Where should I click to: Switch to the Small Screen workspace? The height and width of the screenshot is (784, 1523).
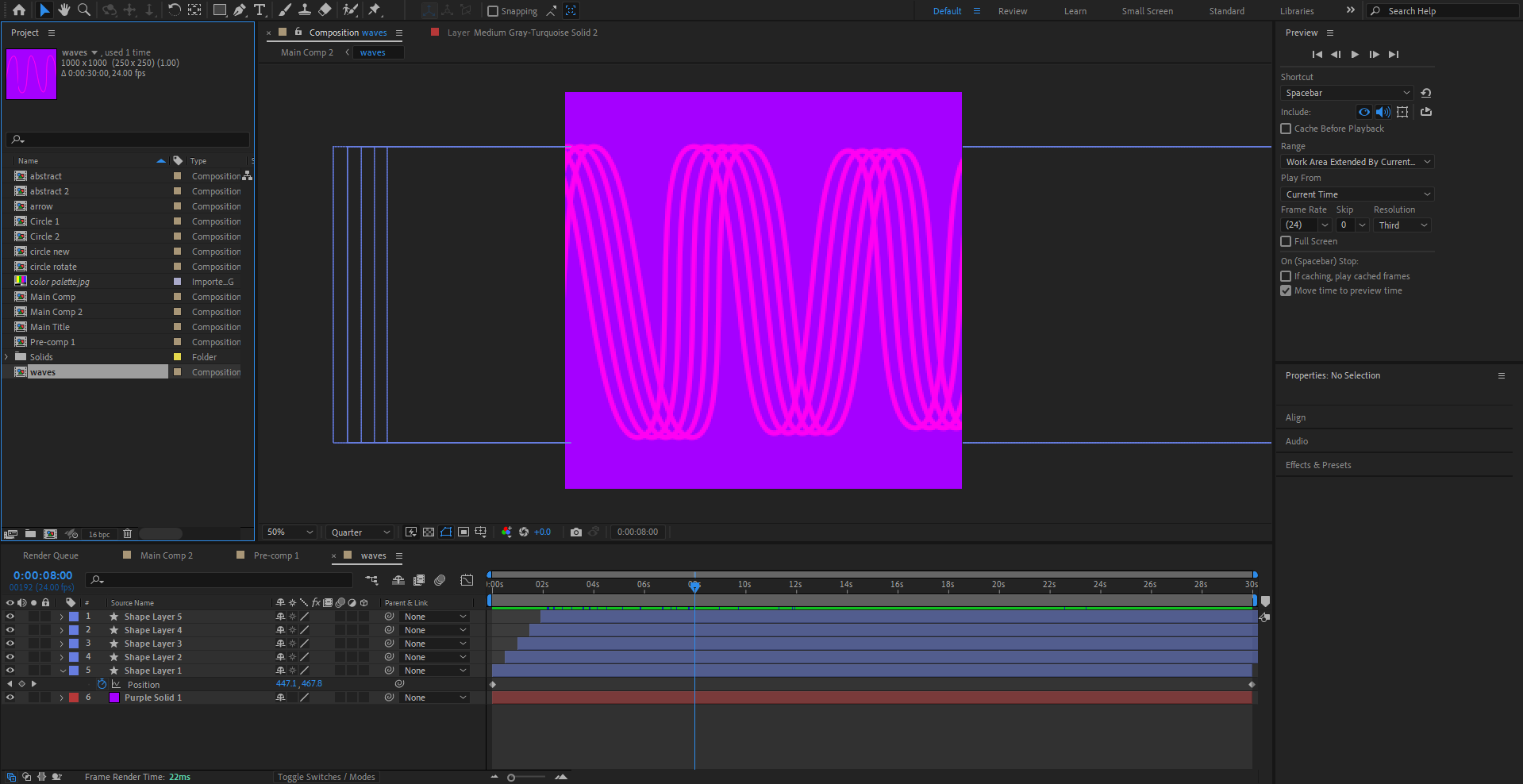(x=1147, y=11)
